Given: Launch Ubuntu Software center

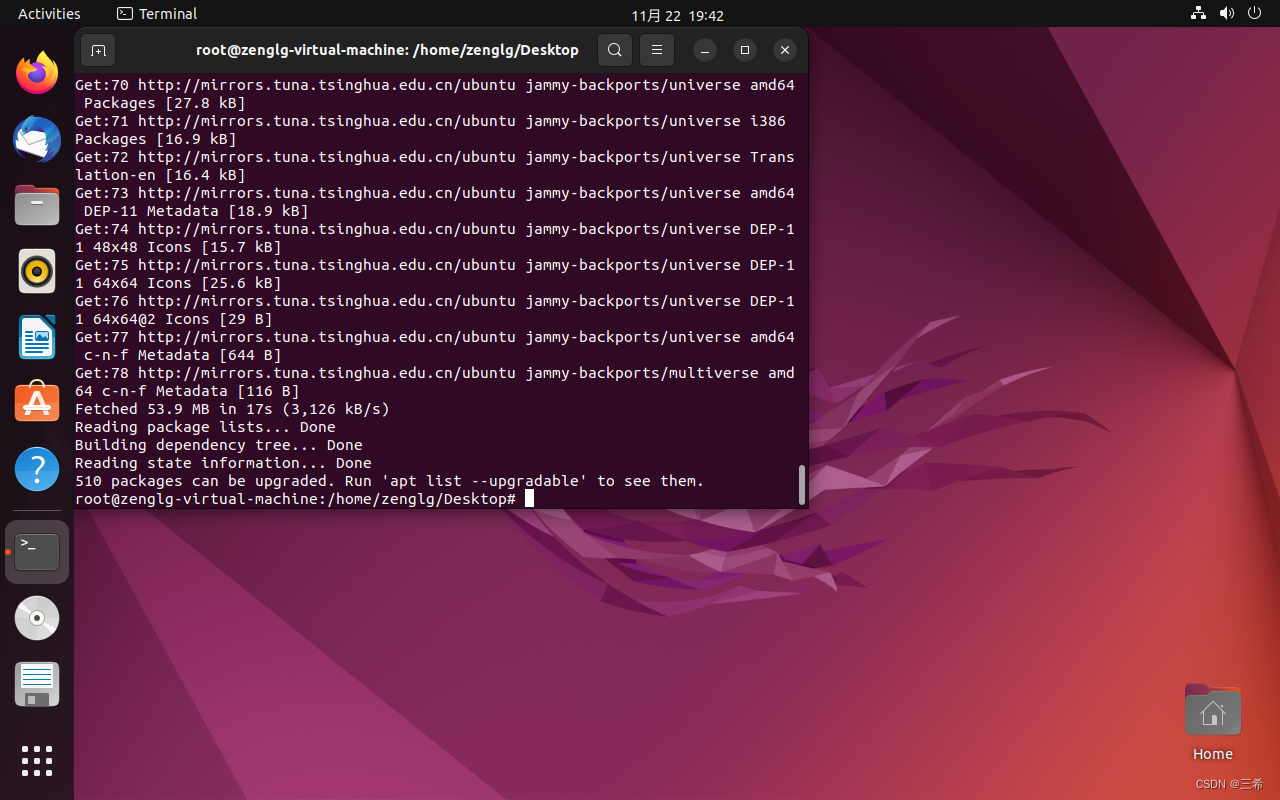Looking at the screenshot, I should pos(37,402).
